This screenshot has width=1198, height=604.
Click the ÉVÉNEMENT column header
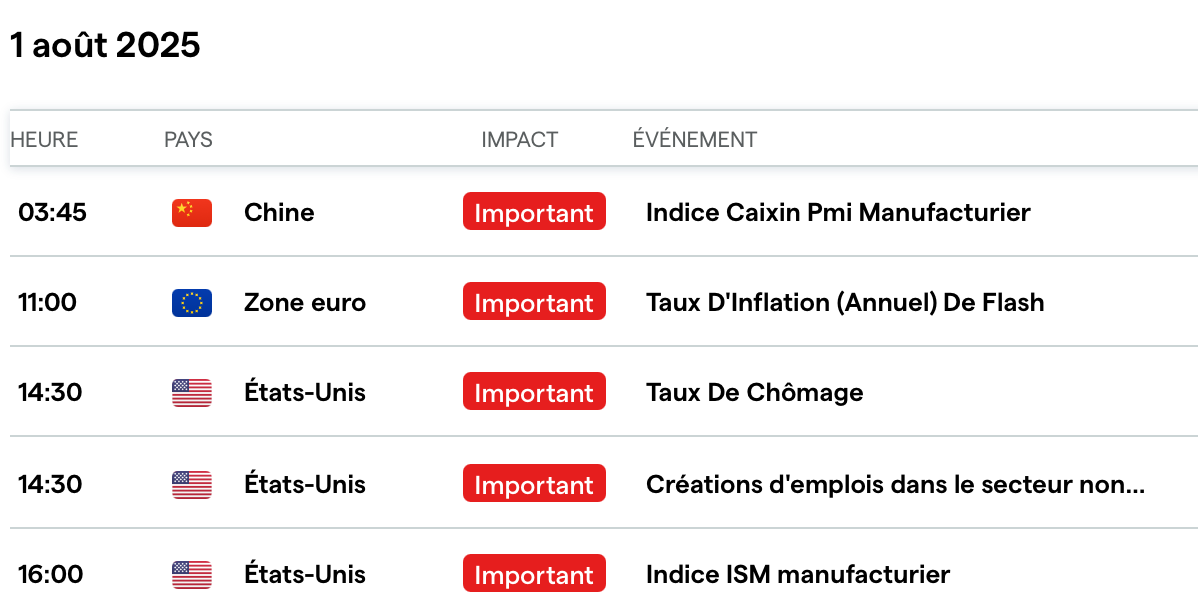pyautogui.click(x=694, y=139)
